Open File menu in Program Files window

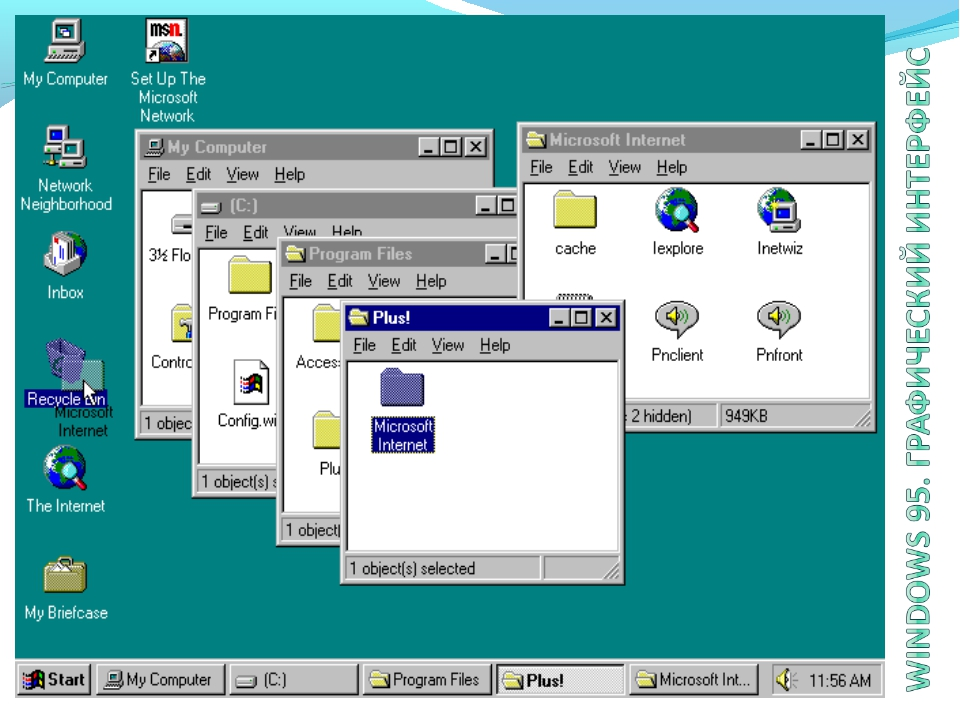(x=301, y=281)
